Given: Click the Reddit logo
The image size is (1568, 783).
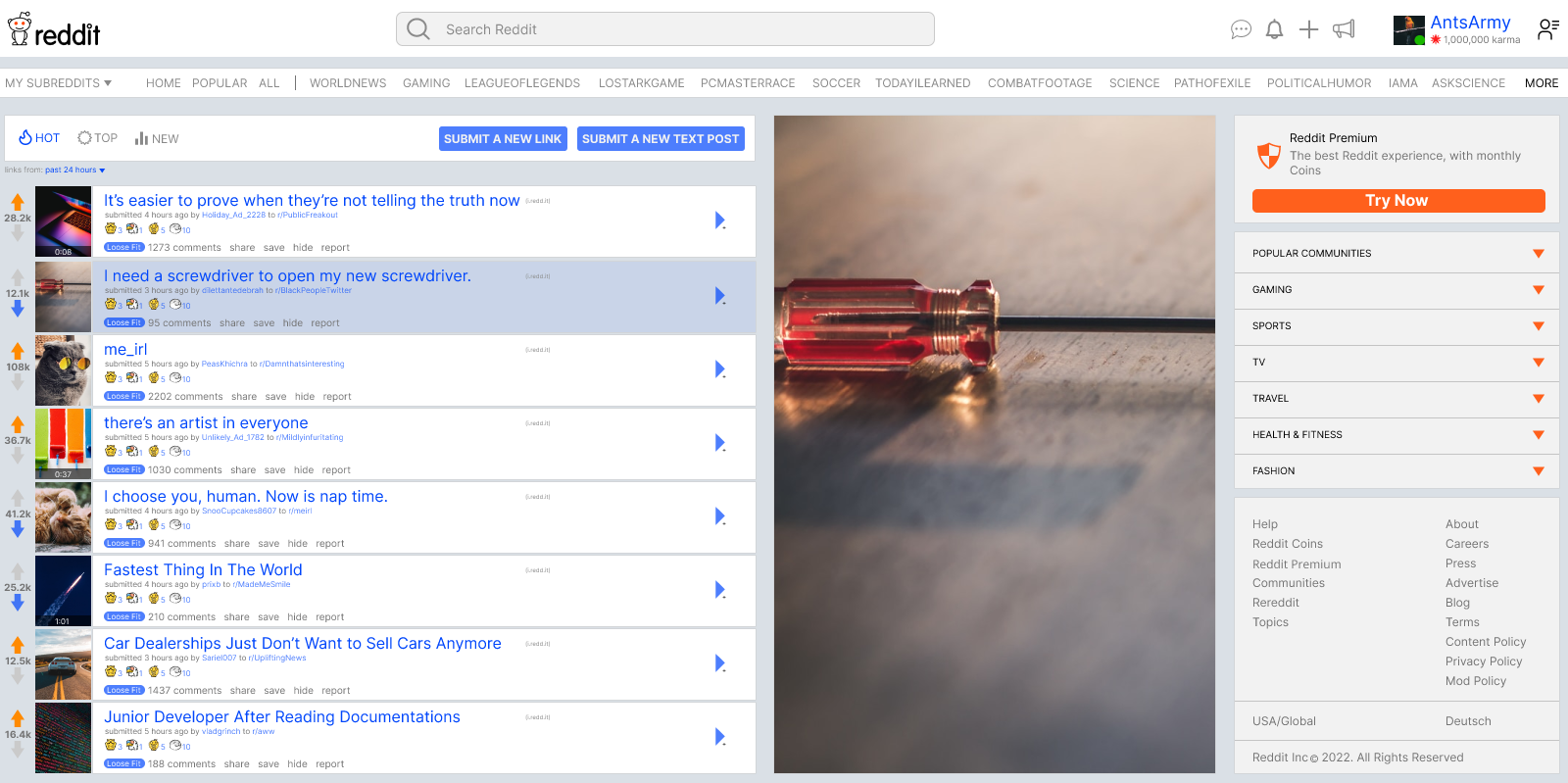Looking at the screenshot, I should click(55, 30).
